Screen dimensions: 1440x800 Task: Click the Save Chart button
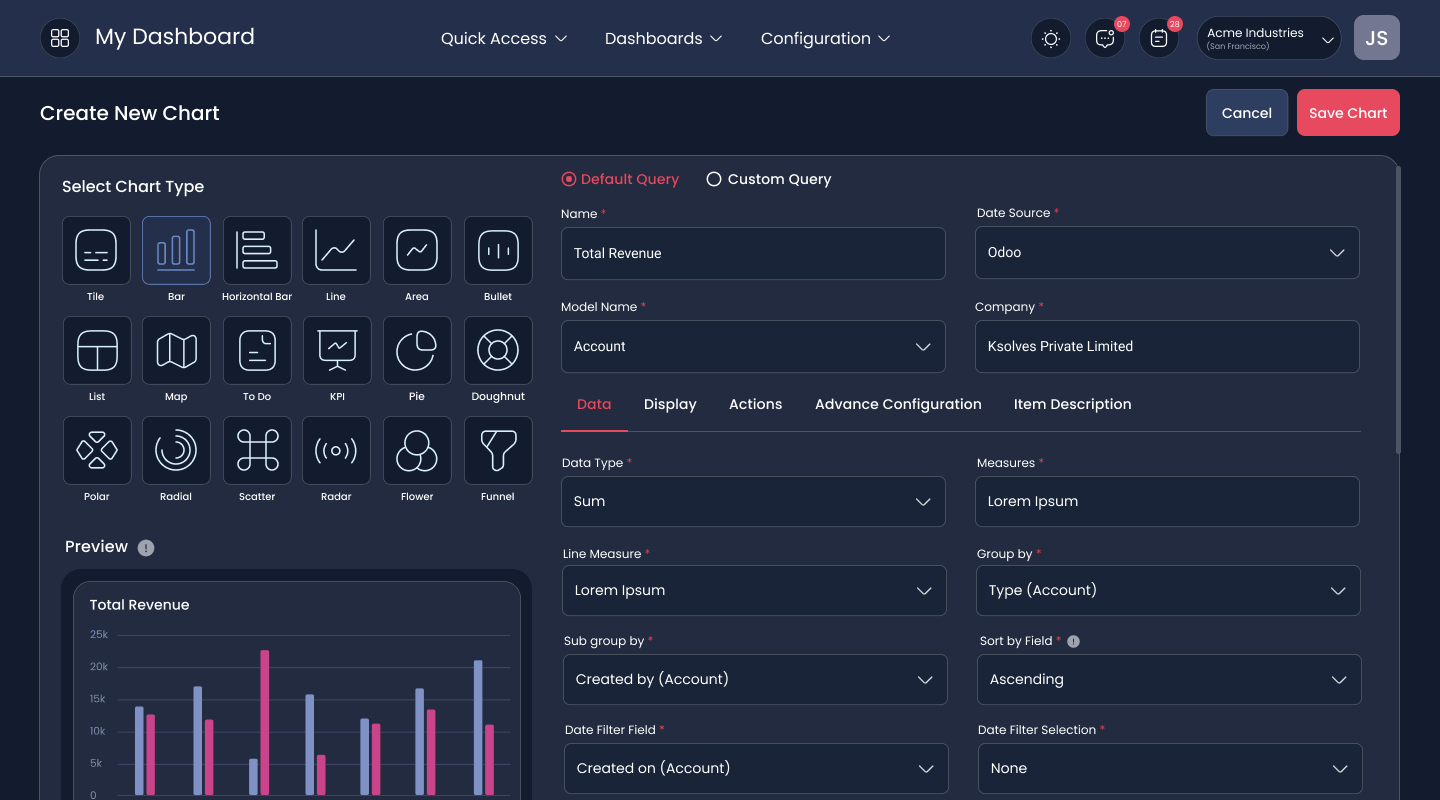pos(1348,113)
